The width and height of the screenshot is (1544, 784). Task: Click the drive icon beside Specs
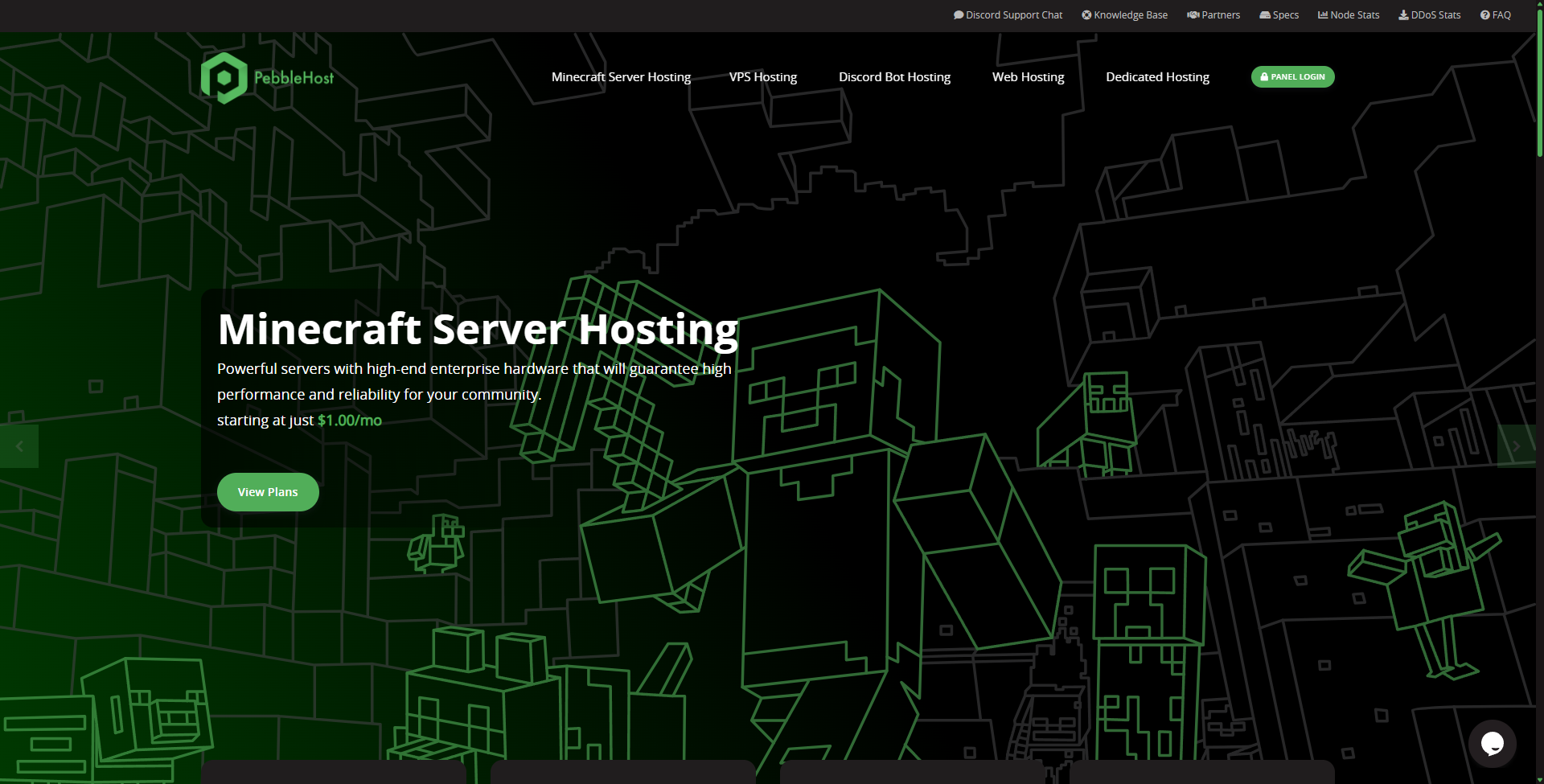(1265, 15)
